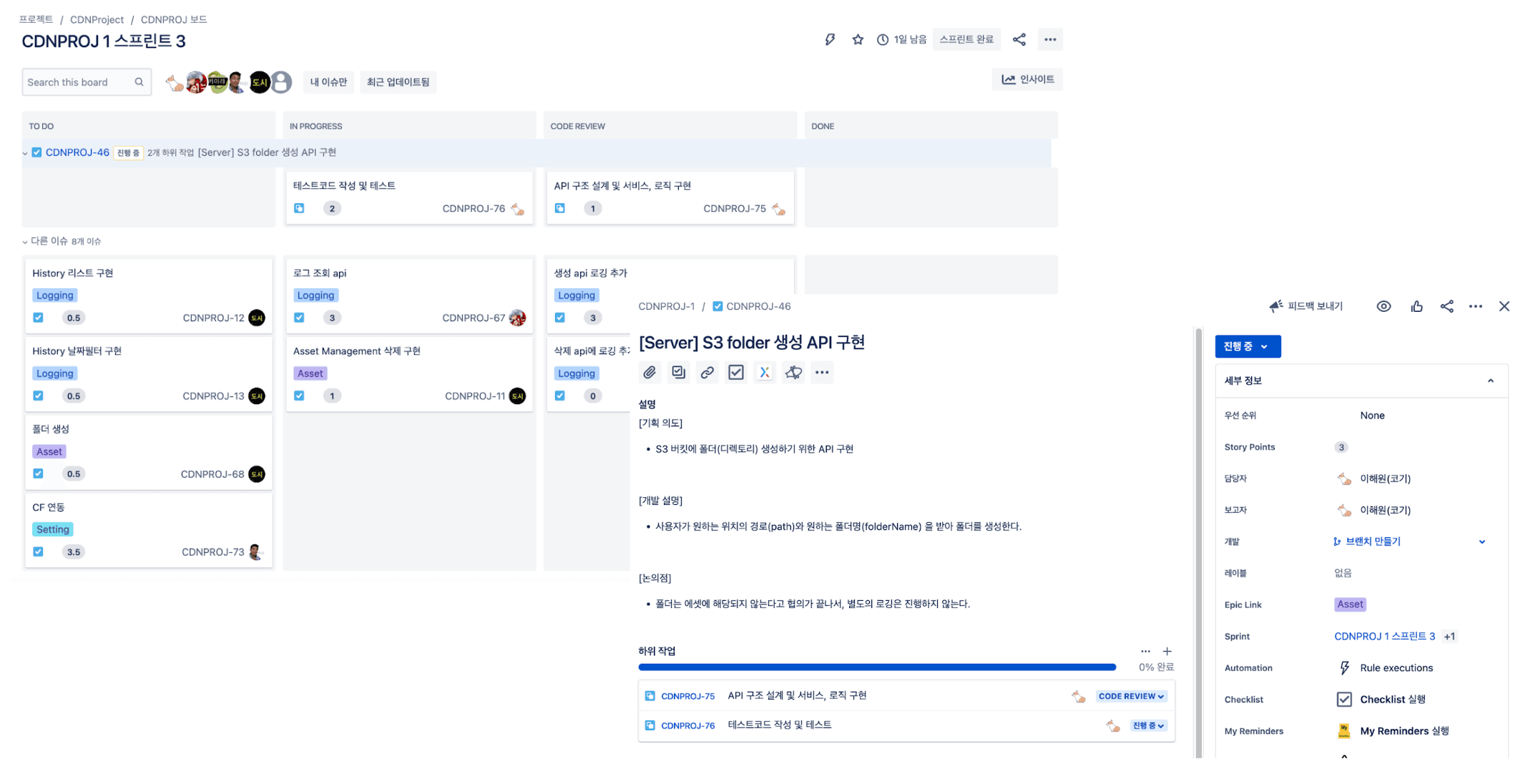Collapse the CDNPROJ-46 swimlane

coord(25,153)
